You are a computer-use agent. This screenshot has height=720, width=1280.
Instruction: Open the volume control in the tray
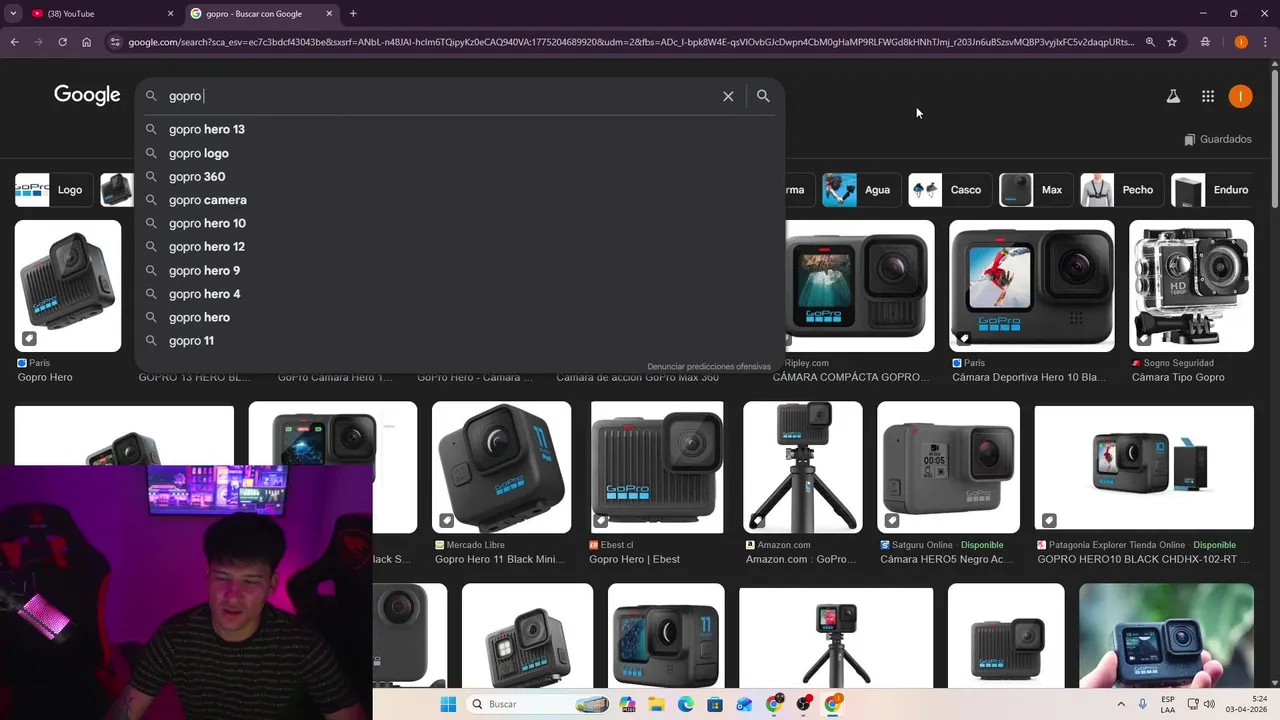[x=1209, y=704]
